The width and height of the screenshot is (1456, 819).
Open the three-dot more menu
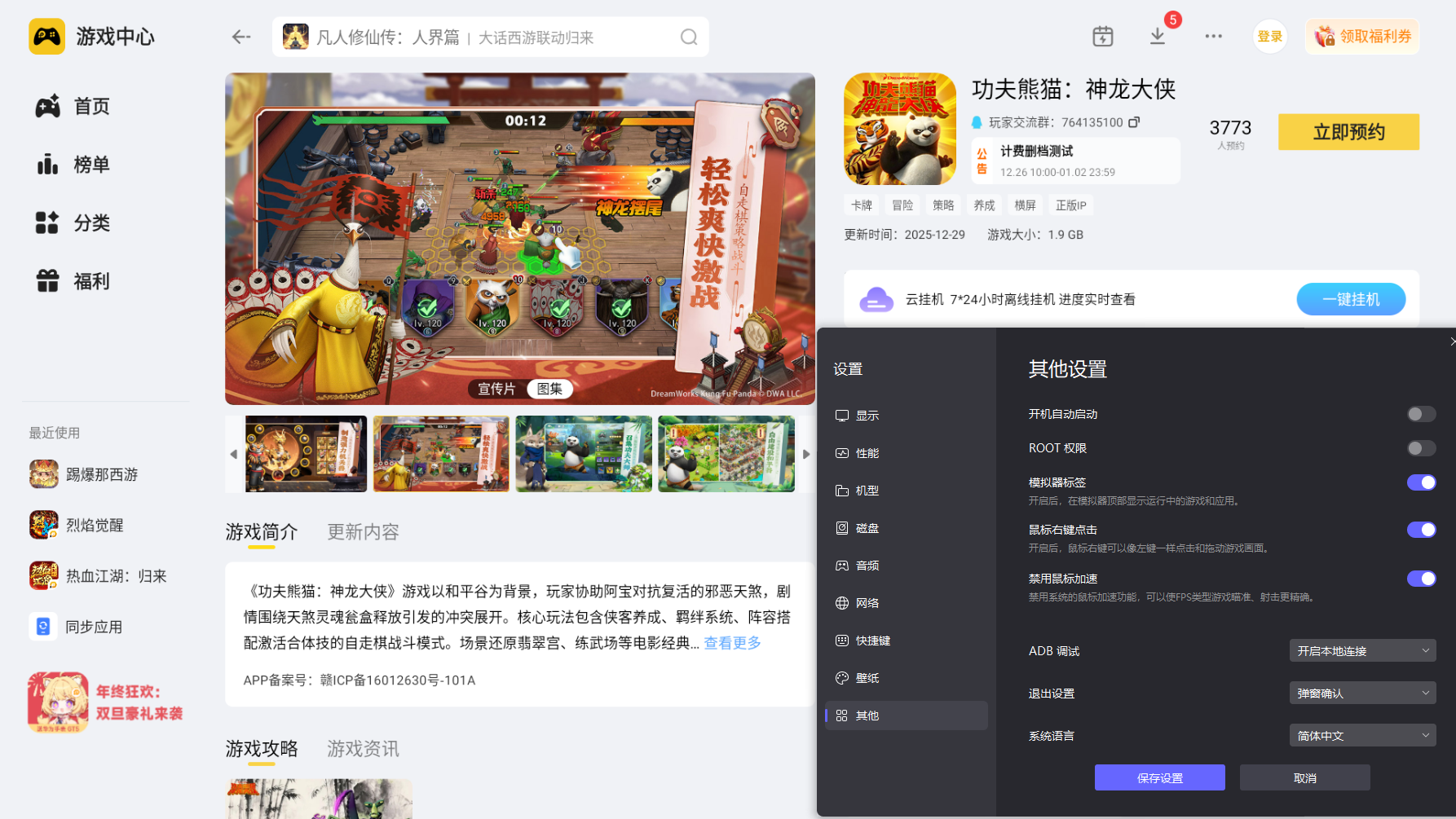pyautogui.click(x=1213, y=37)
